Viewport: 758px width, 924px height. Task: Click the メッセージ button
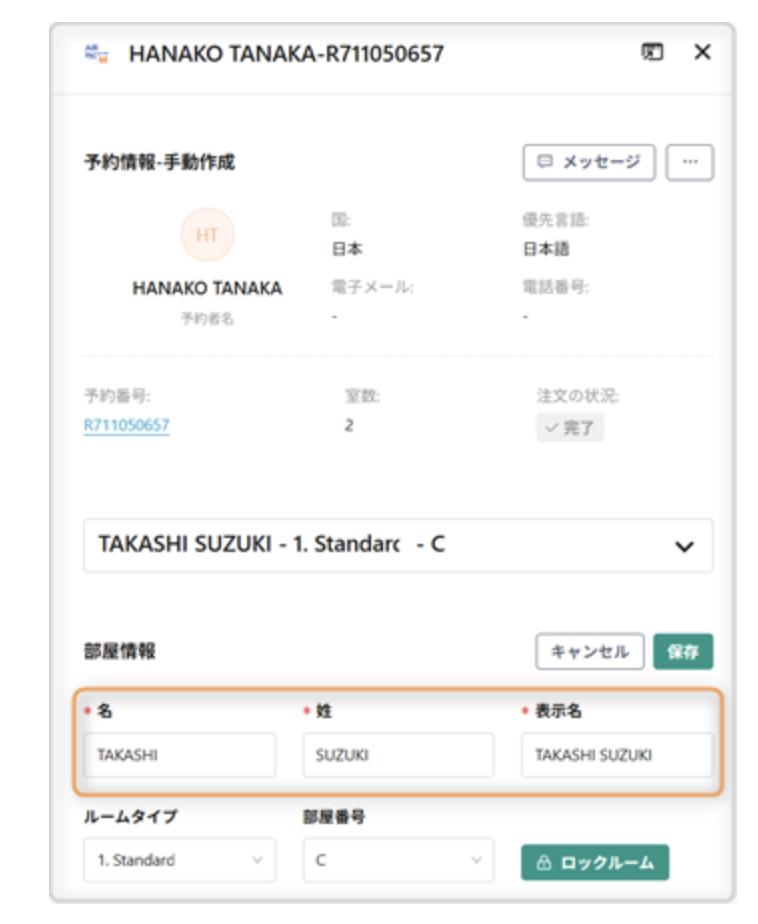[589, 162]
